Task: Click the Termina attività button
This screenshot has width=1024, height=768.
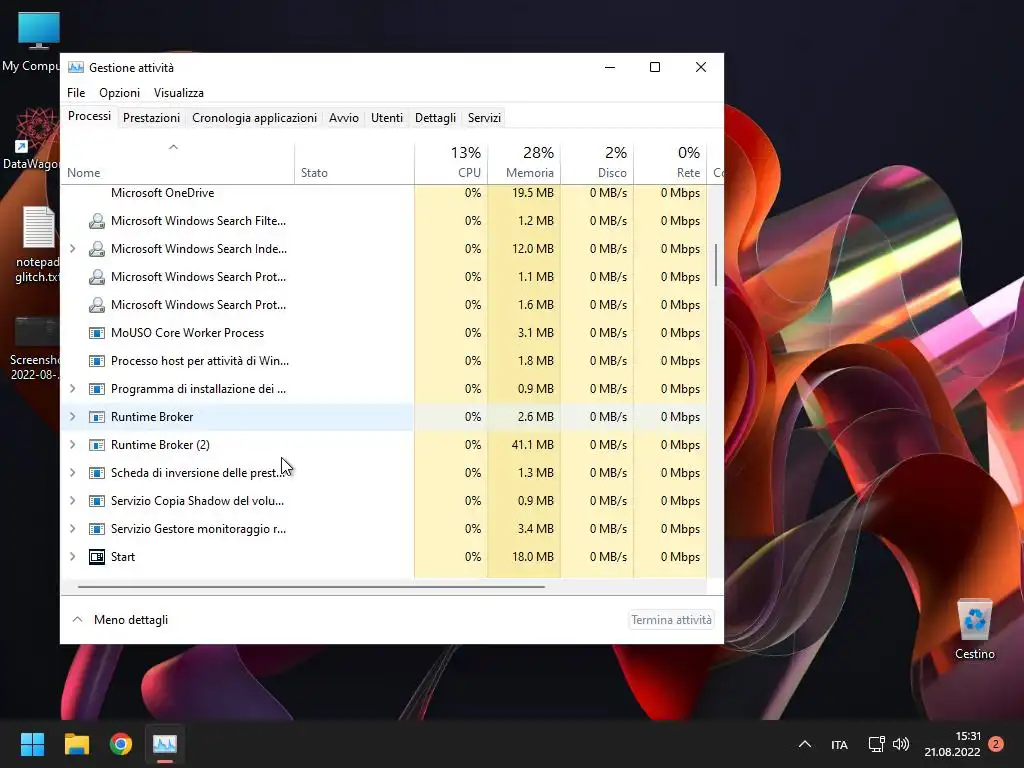Action: [x=671, y=620]
